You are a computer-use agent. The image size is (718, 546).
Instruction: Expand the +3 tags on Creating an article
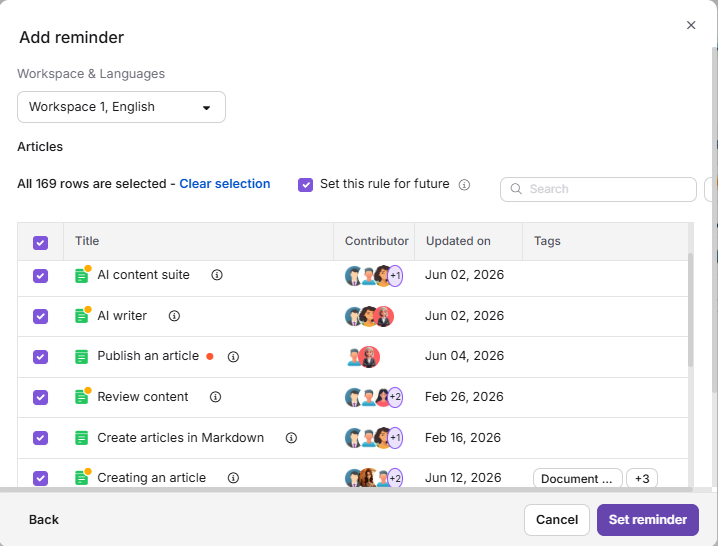coord(642,478)
